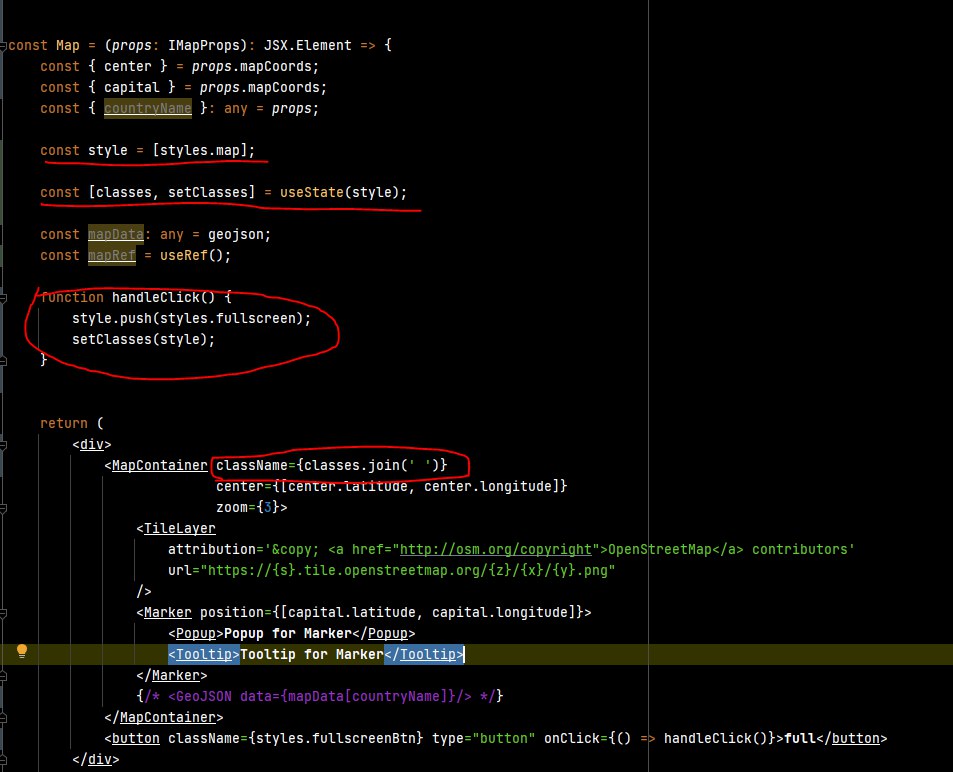Open the http://osm.org/copyright link

coord(495,550)
